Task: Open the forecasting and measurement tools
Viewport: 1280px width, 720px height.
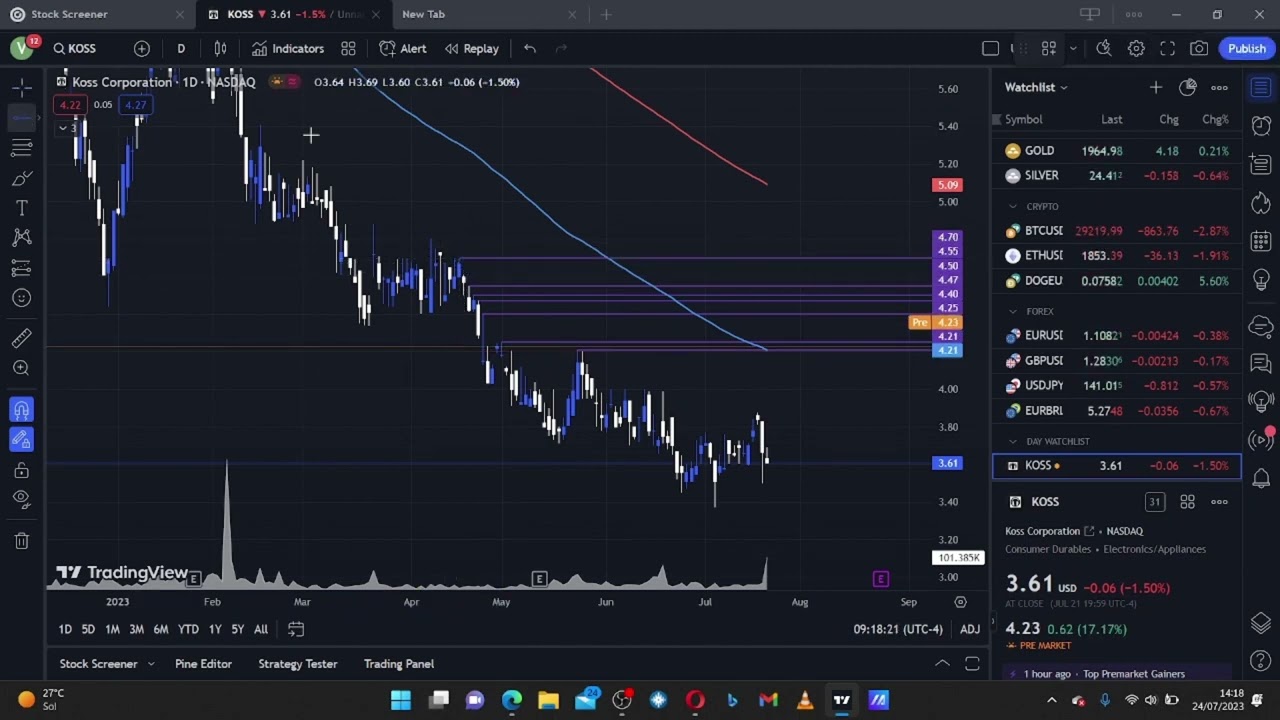Action: pos(21,268)
